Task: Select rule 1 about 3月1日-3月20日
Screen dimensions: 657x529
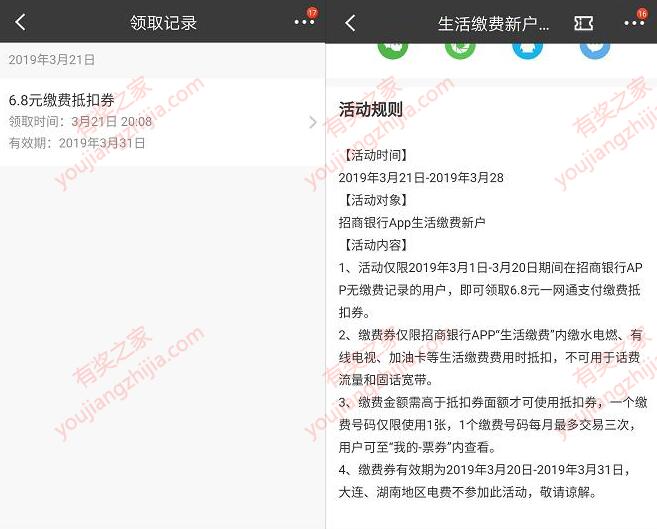Action: (x=491, y=290)
